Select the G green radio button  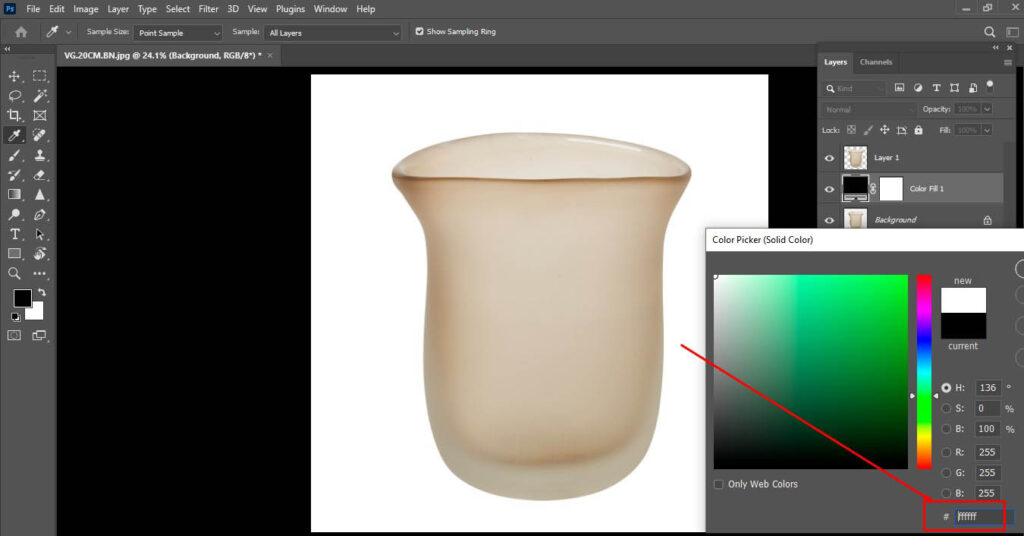946,473
